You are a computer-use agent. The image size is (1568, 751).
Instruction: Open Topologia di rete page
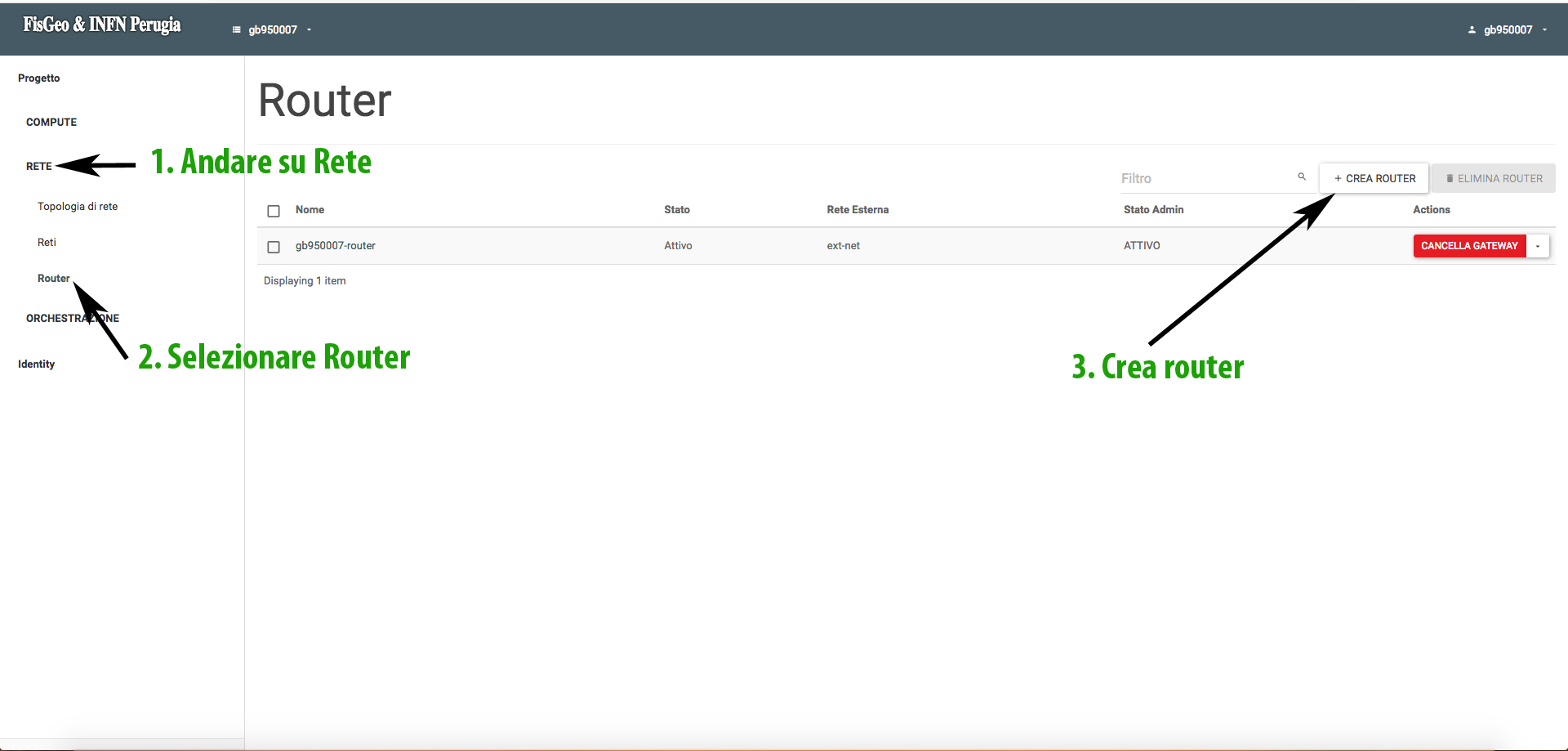coord(78,207)
